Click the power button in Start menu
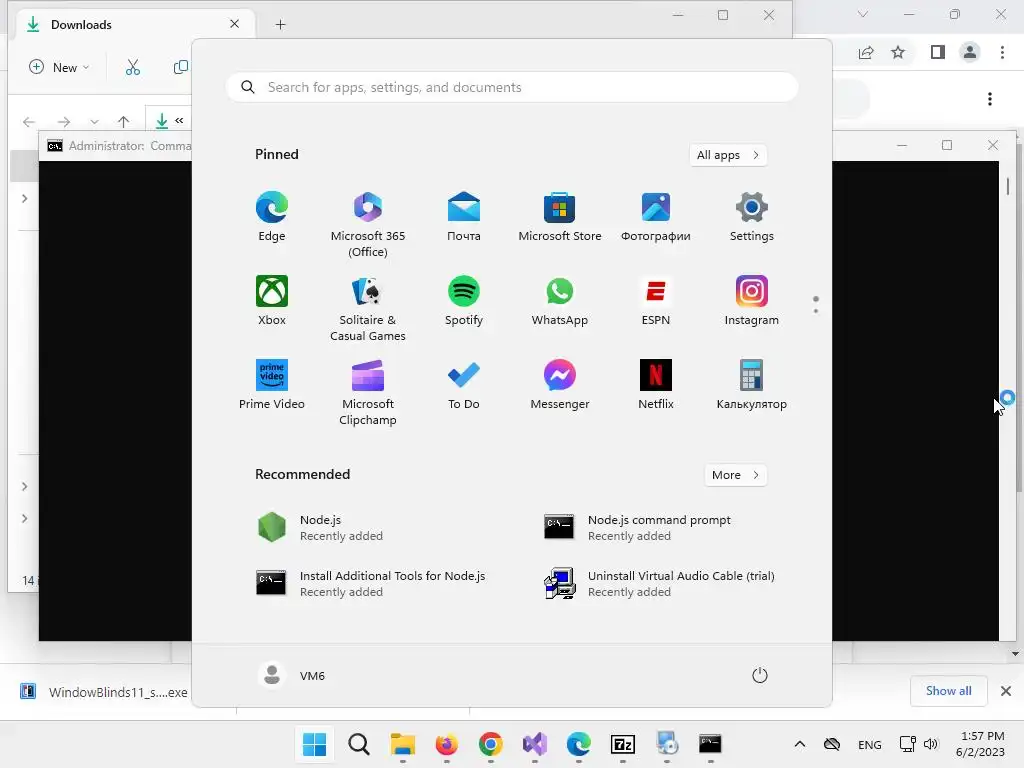 tap(760, 675)
